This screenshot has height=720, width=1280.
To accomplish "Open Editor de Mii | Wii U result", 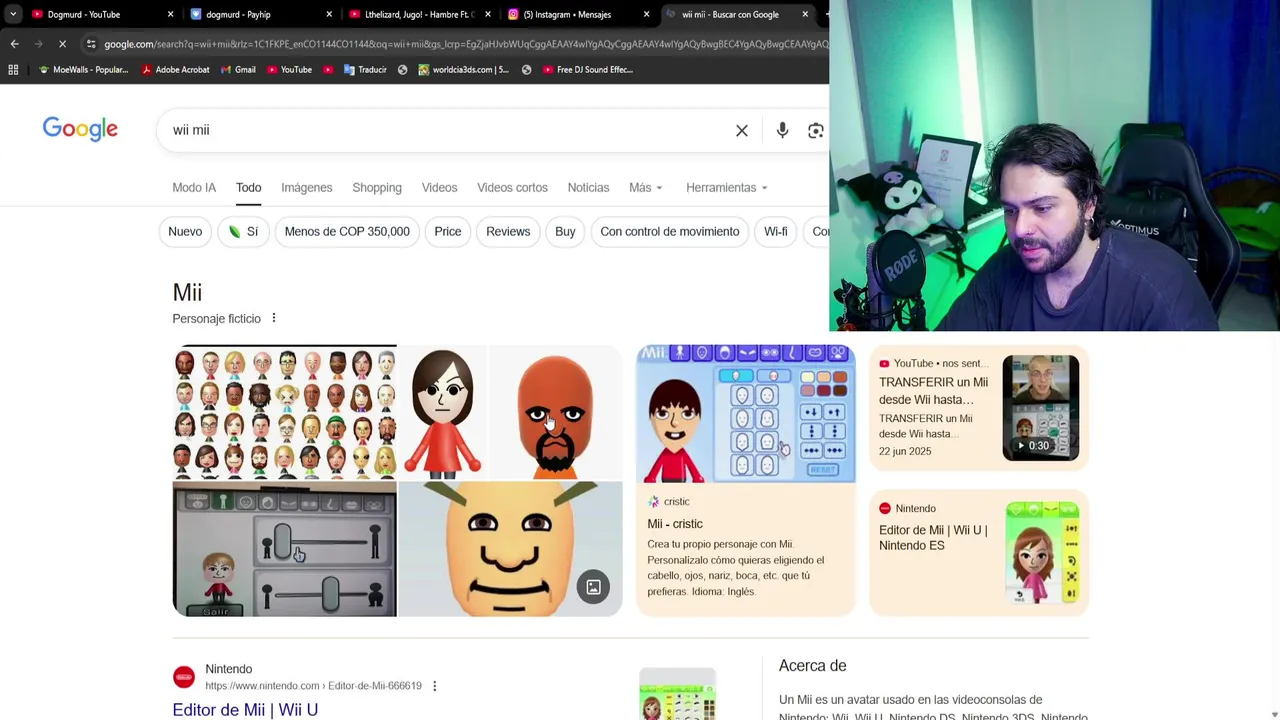I will (x=245, y=710).
